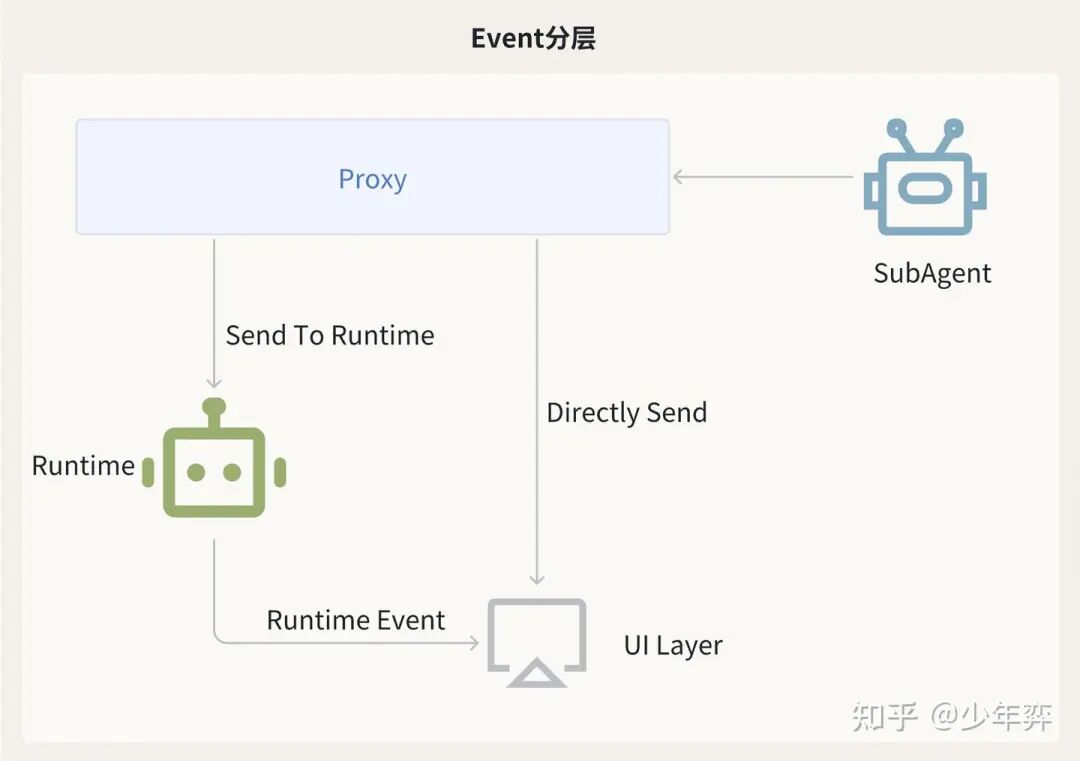This screenshot has width=1080, height=761.
Task: Click the Directly Send arrowhead above UI Layer
Action: pos(537,578)
